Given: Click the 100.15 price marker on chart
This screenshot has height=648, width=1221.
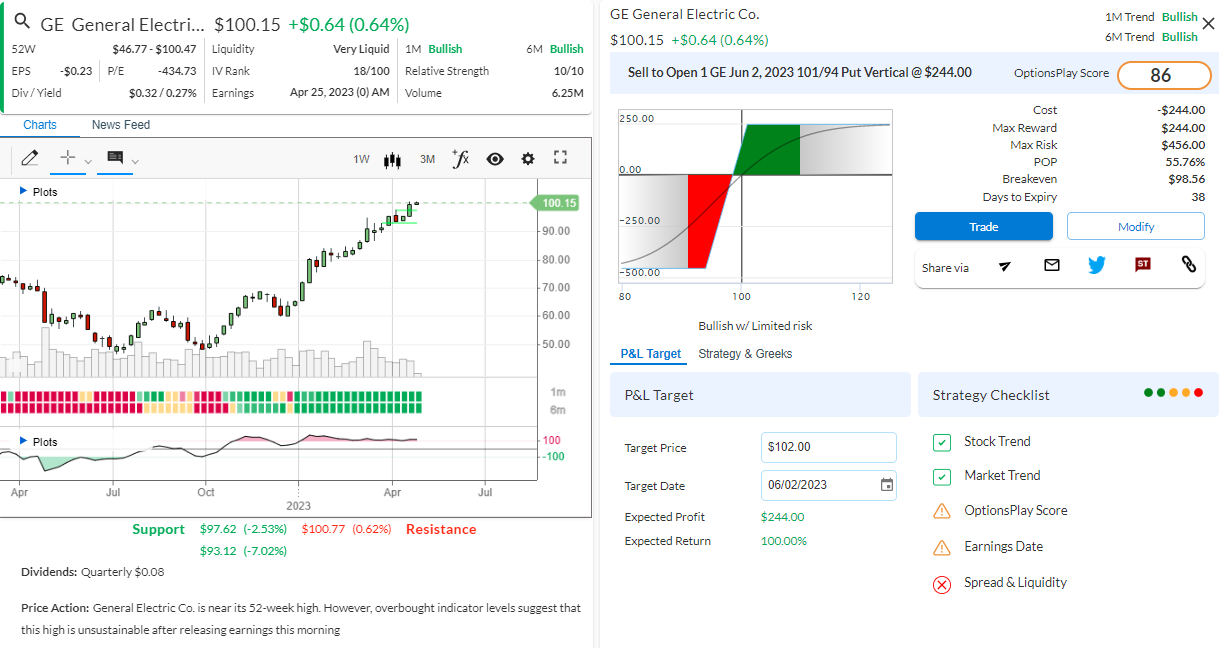Looking at the screenshot, I should [x=555, y=203].
